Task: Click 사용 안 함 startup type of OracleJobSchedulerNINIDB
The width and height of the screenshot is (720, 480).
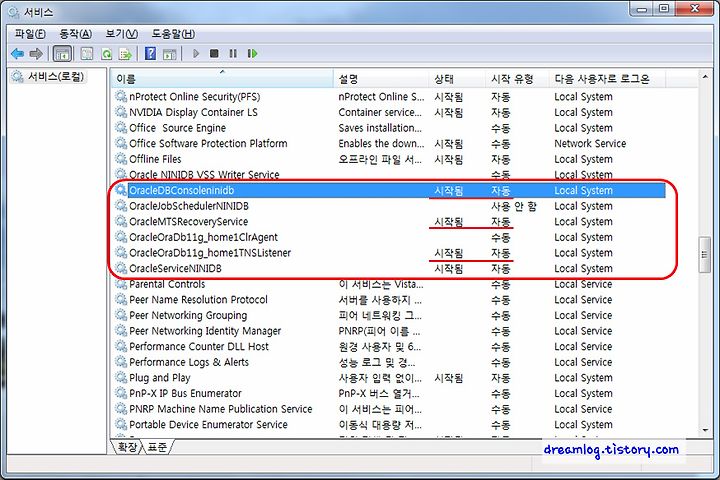Action: (x=514, y=206)
